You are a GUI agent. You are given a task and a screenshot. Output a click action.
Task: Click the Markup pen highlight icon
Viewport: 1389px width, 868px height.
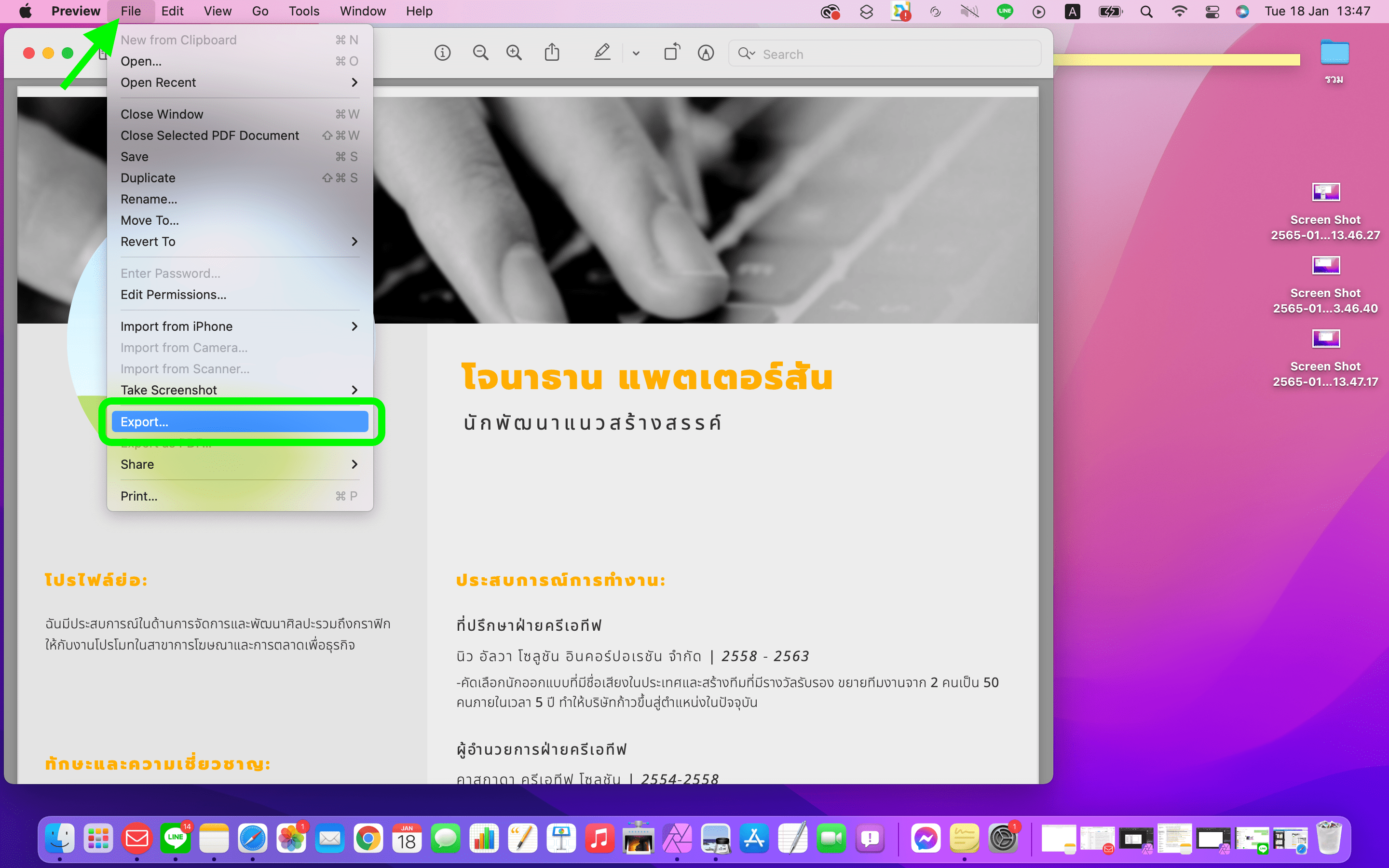601,53
